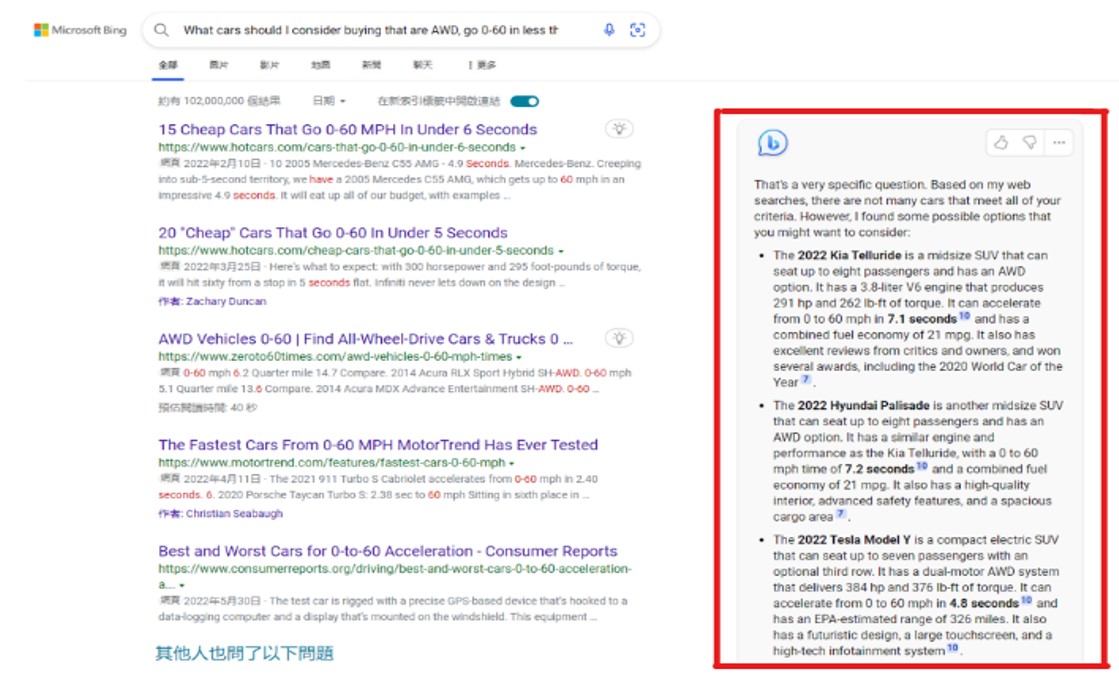Screen dimensions: 1119x678
Task: Click the zeroto60times.com URL
Action: click(335, 356)
